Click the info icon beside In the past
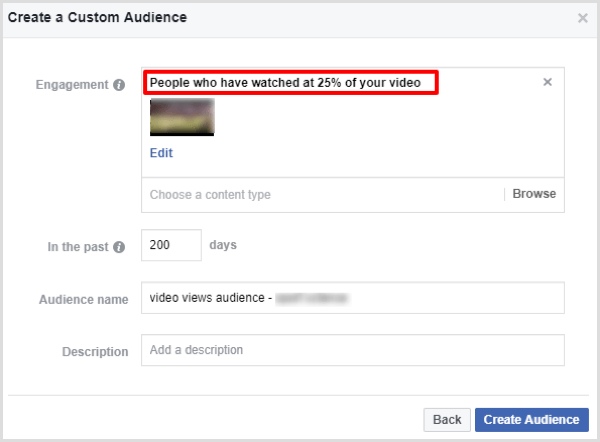This screenshot has width=600, height=442. click(x=119, y=247)
